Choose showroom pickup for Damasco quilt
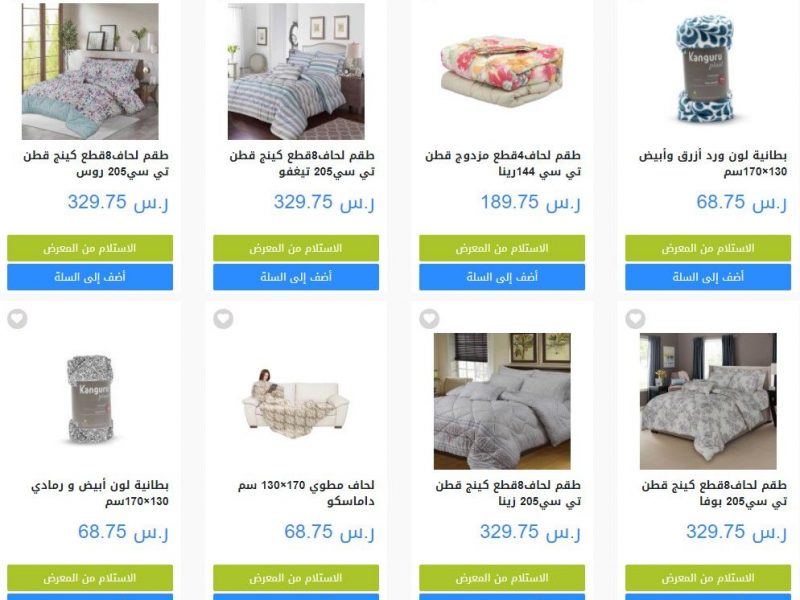800x600 pixels. (x=296, y=578)
